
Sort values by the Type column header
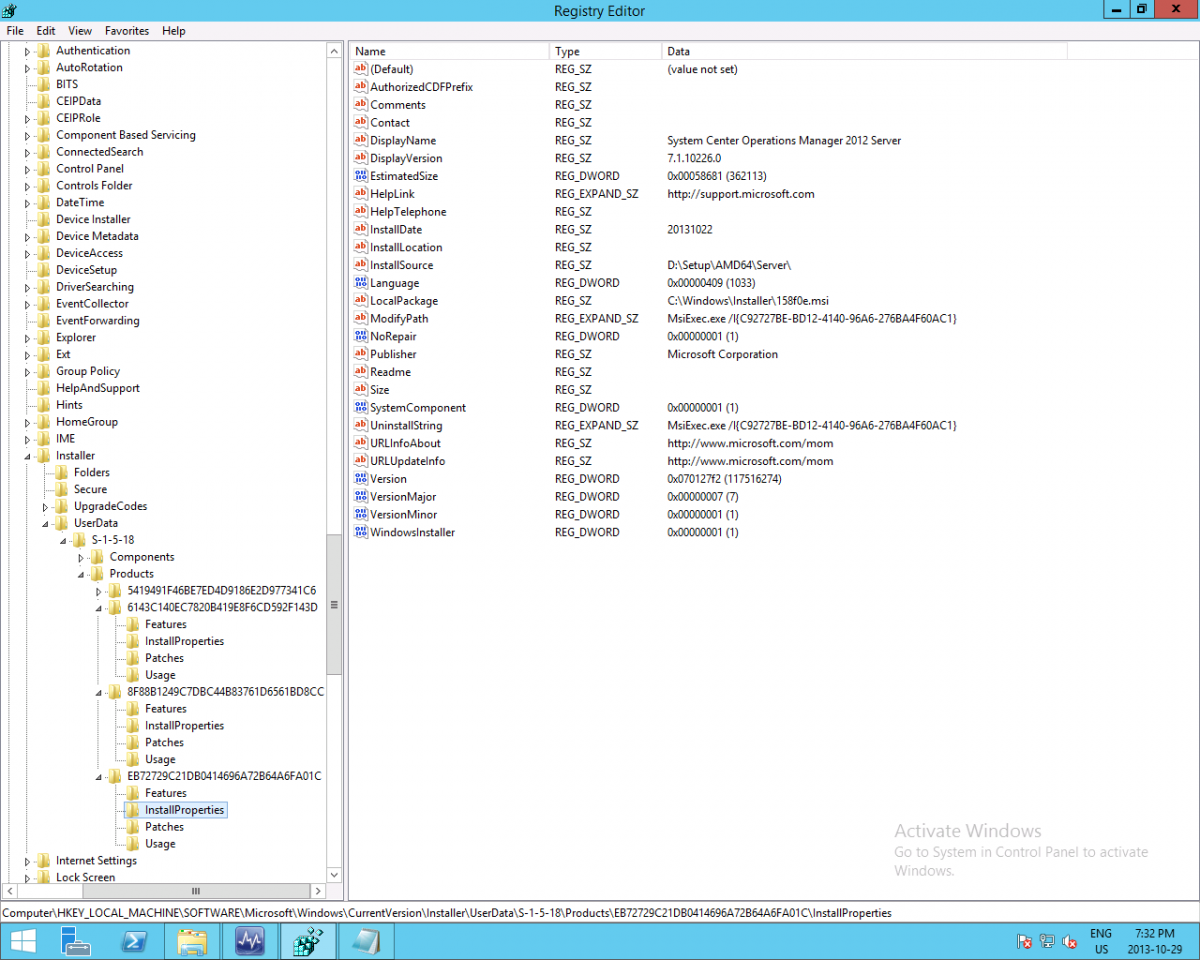[605, 51]
